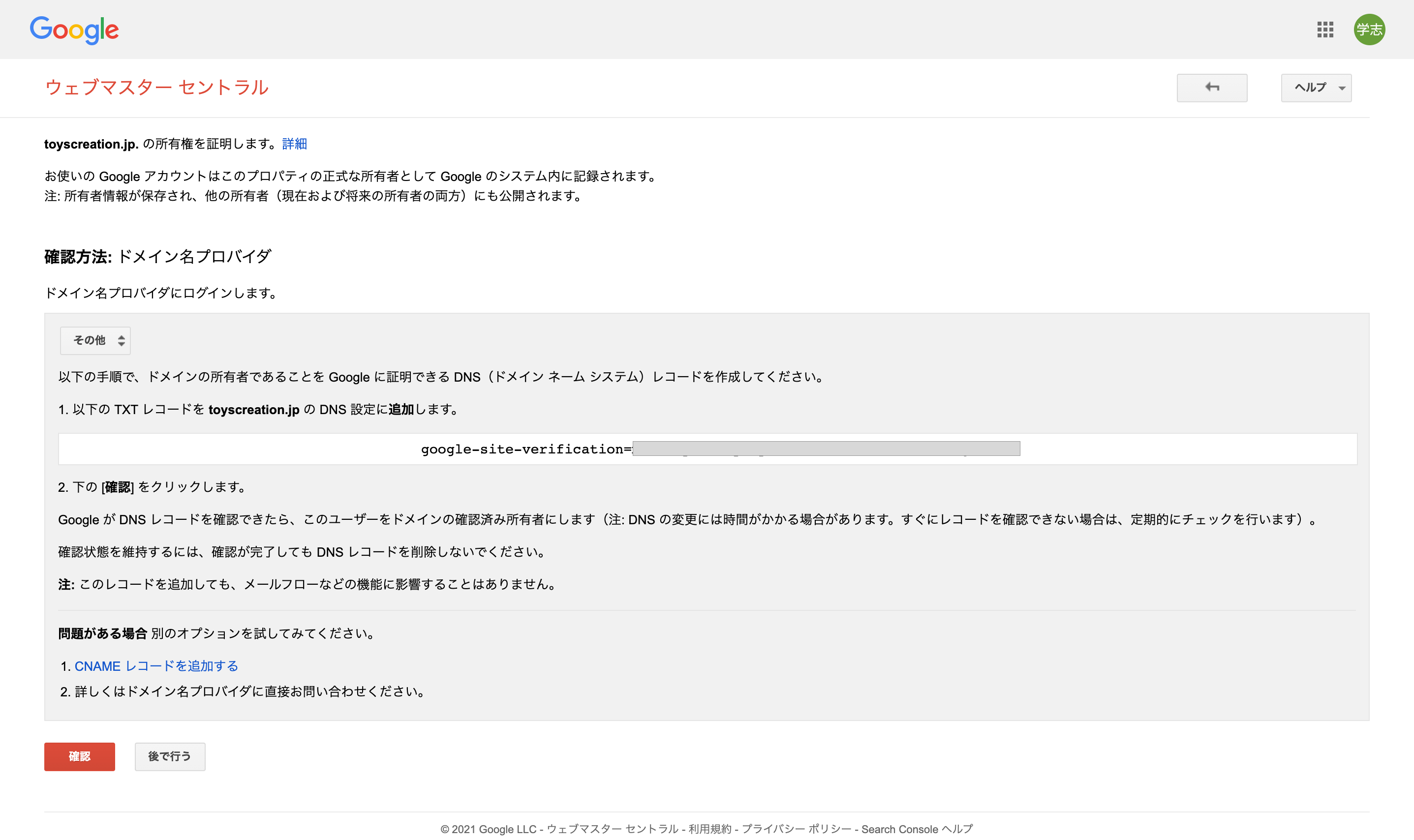Click the up-down sorter on その他 selector
1414x840 pixels.
pyautogui.click(x=121, y=340)
